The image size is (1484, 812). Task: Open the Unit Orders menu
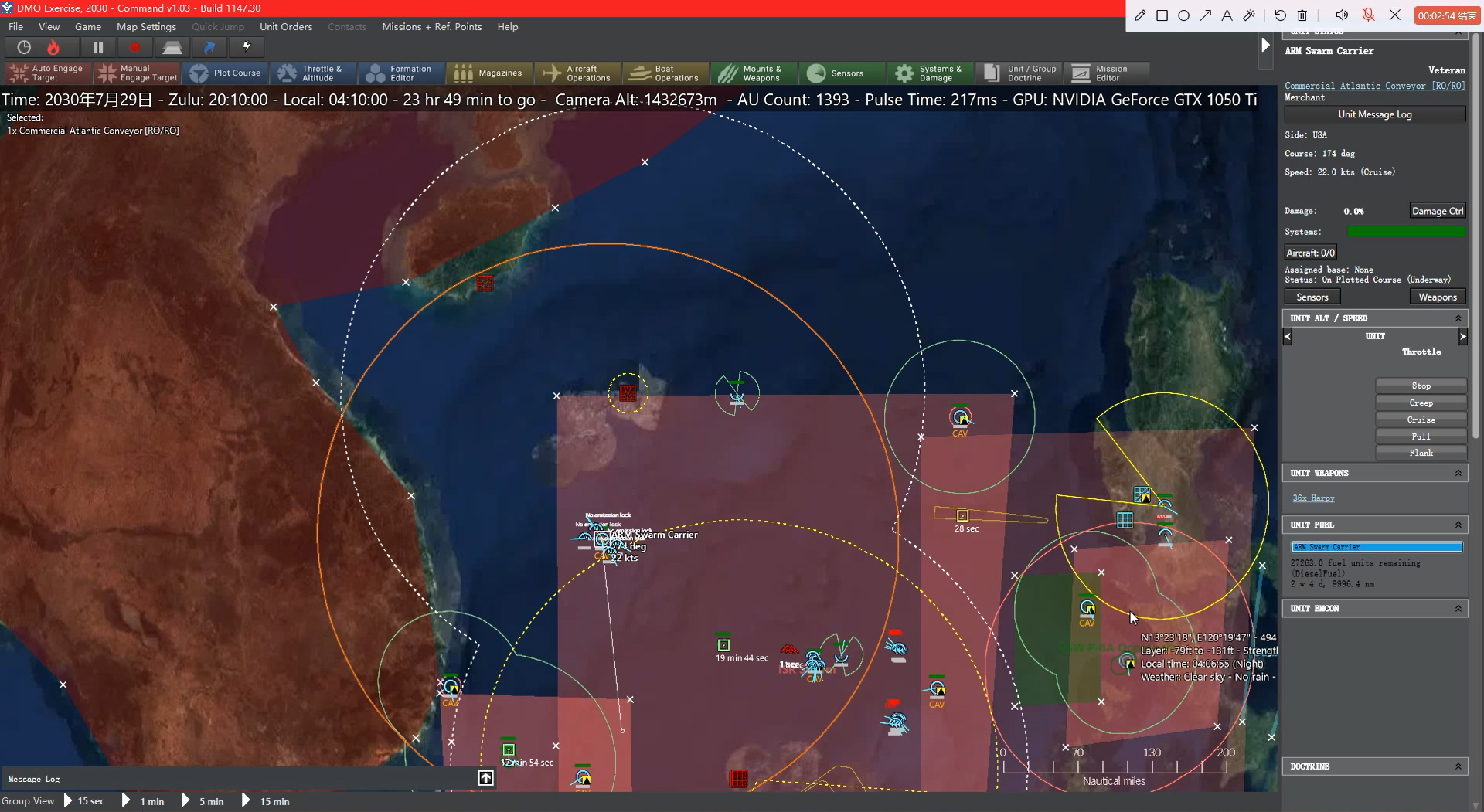(x=286, y=26)
